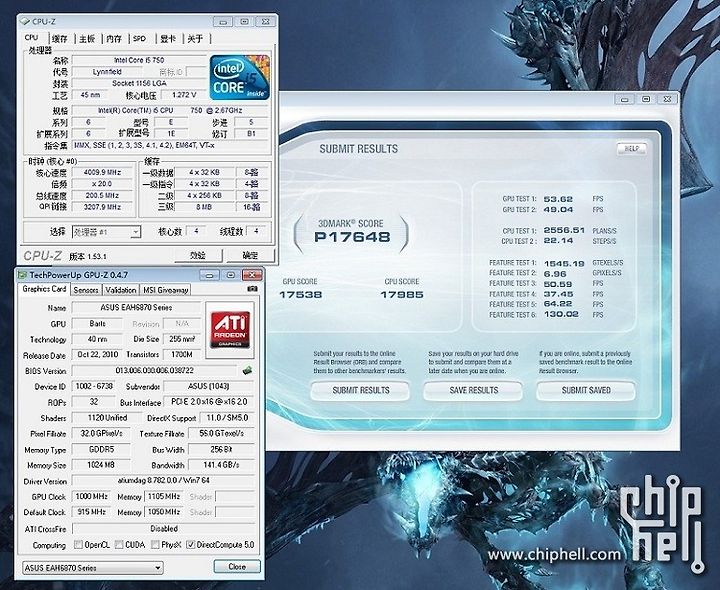Click the HELP button in 3DMark
The image size is (720, 590).
(x=631, y=148)
